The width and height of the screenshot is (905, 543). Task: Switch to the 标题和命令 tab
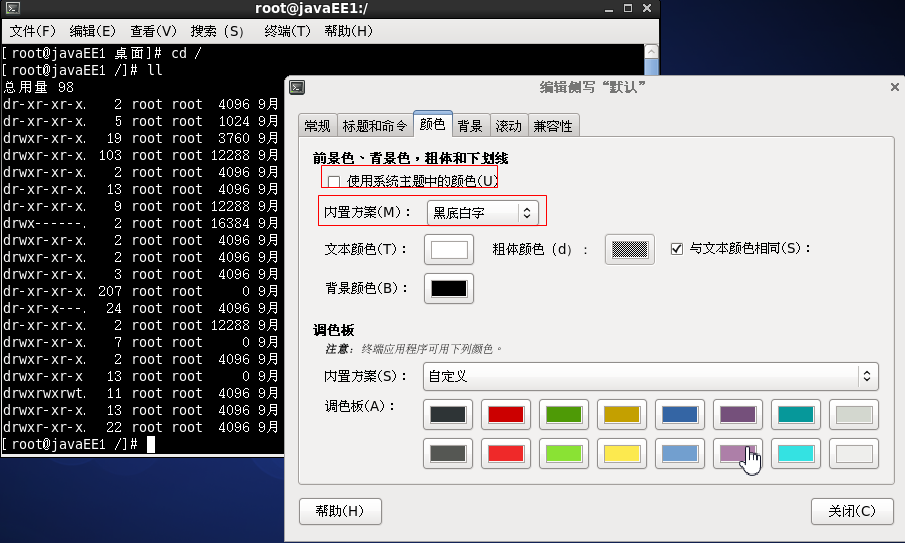(x=375, y=126)
